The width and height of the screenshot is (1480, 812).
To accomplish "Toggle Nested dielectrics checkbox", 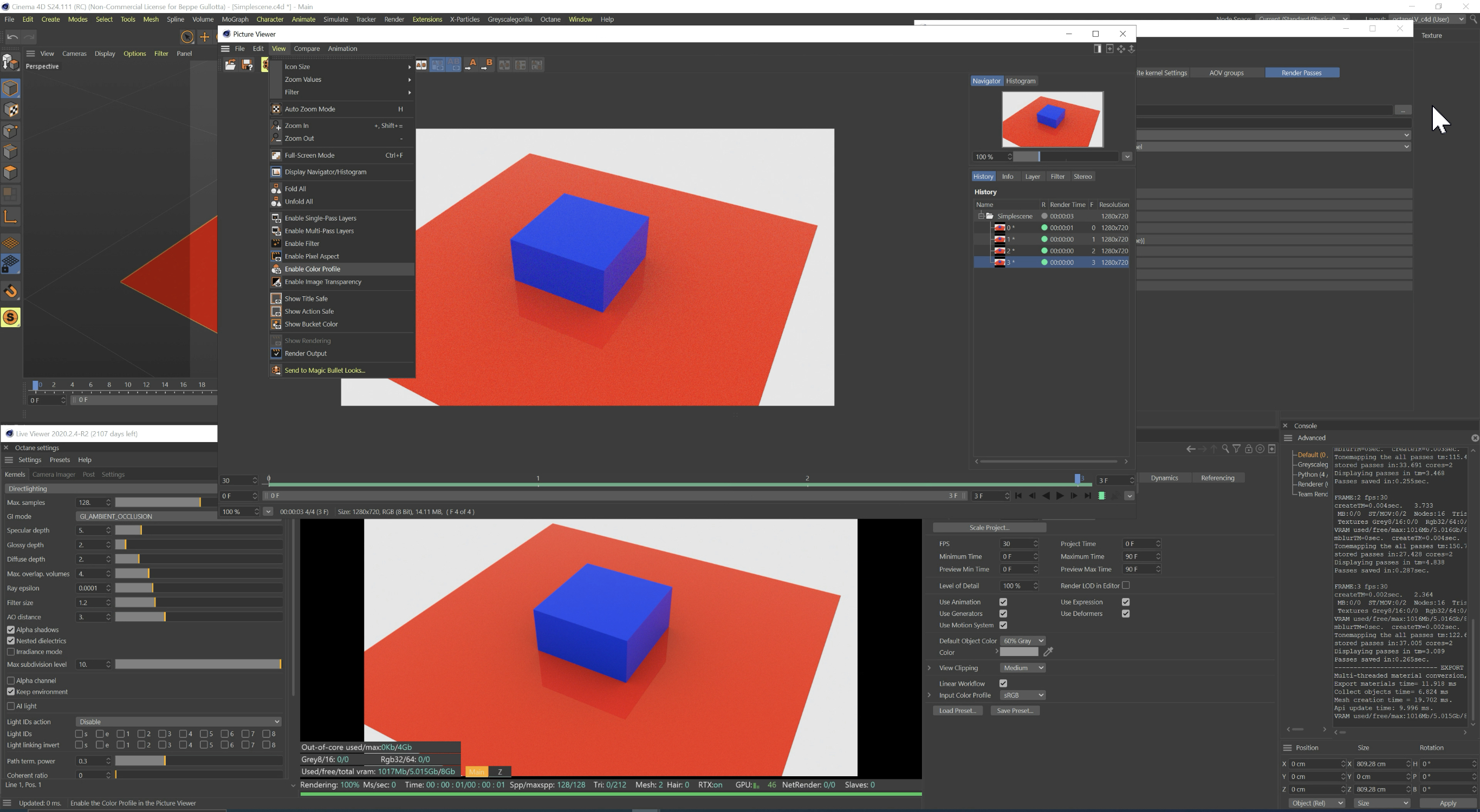I will click(x=10, y=641).
